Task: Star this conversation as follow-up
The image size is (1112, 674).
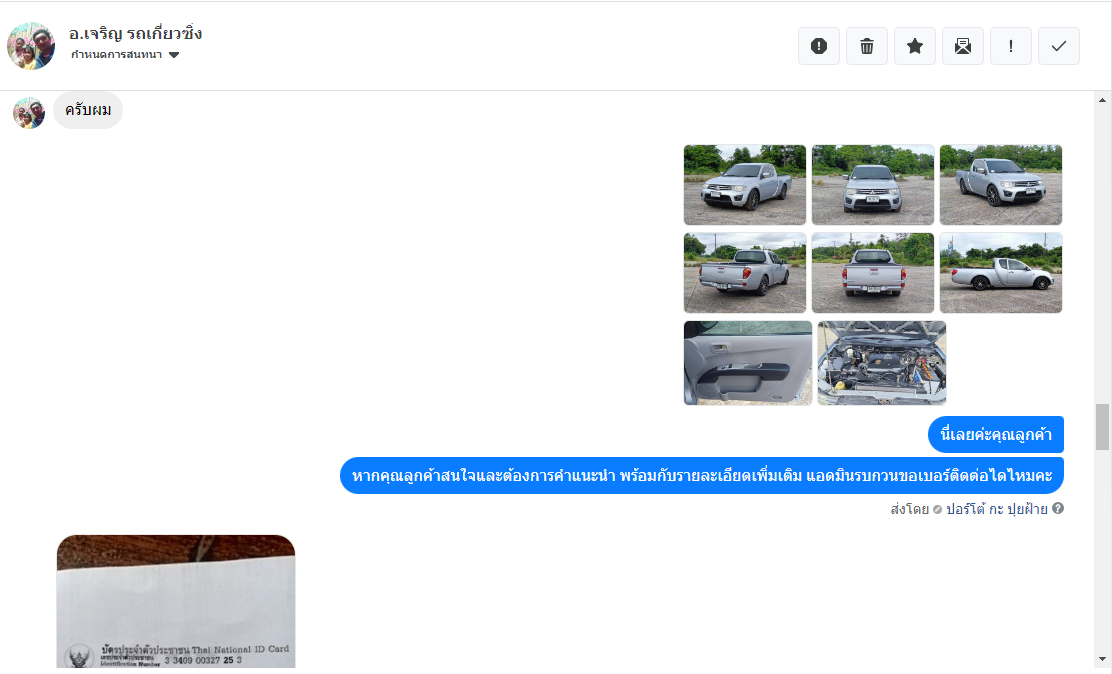Action: pos(915,46)
